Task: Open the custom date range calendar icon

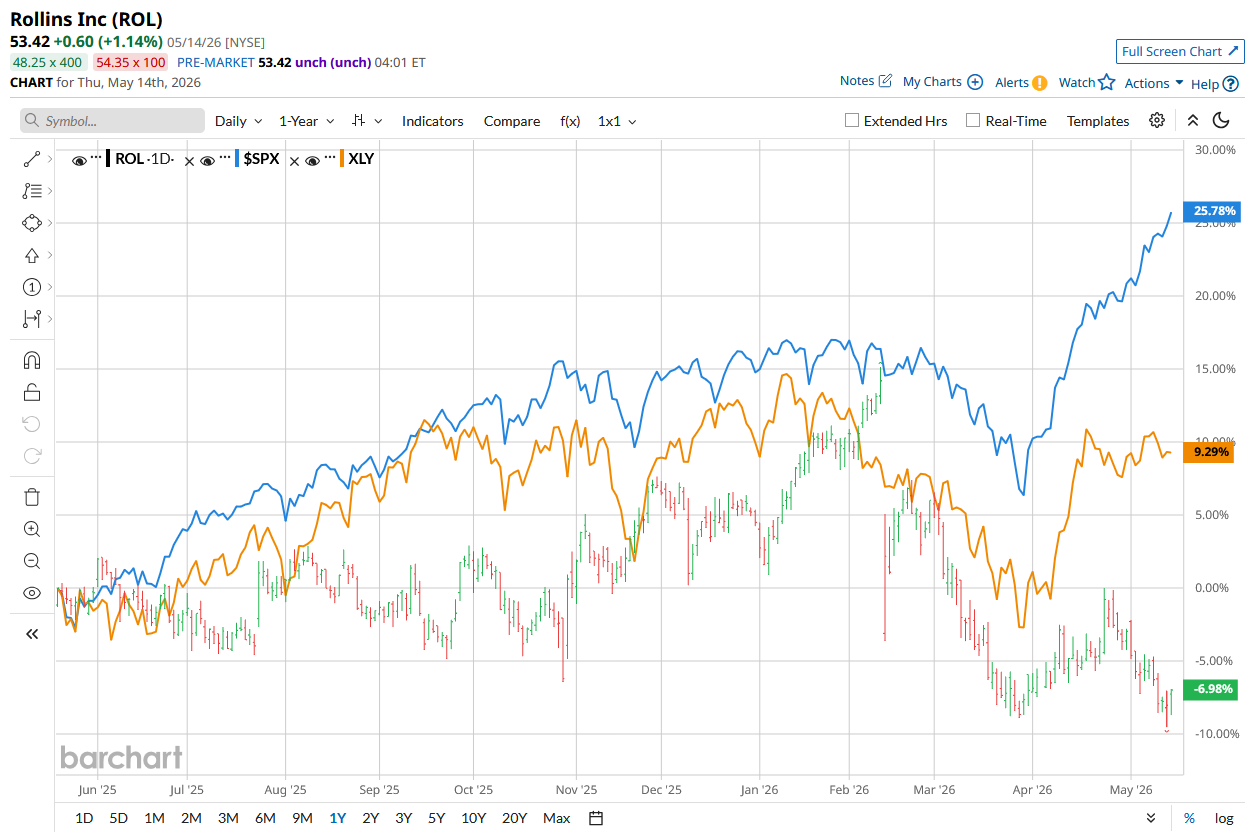Action: 596,818
